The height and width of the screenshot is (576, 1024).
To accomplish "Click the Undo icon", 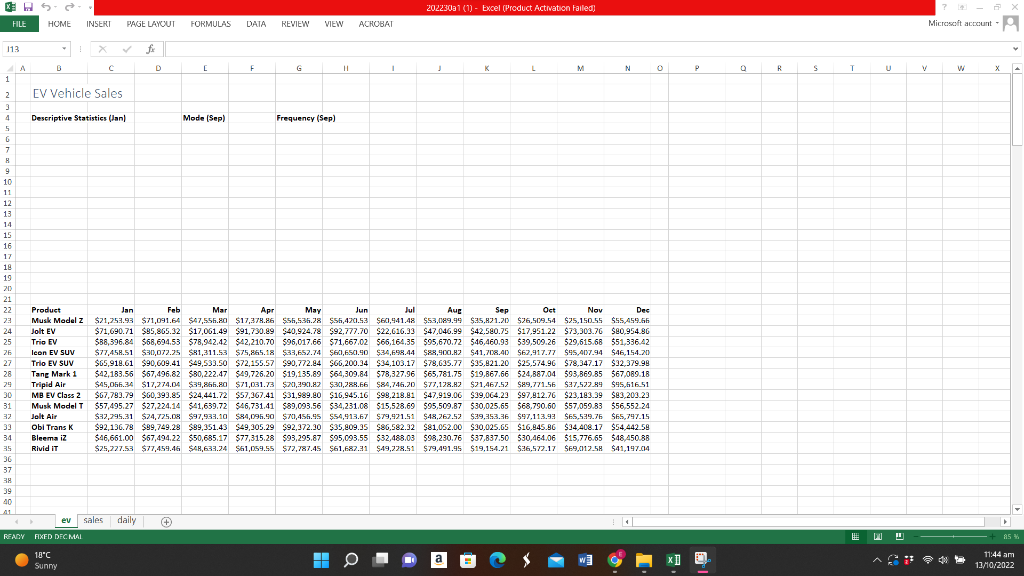I will point(48,6).
